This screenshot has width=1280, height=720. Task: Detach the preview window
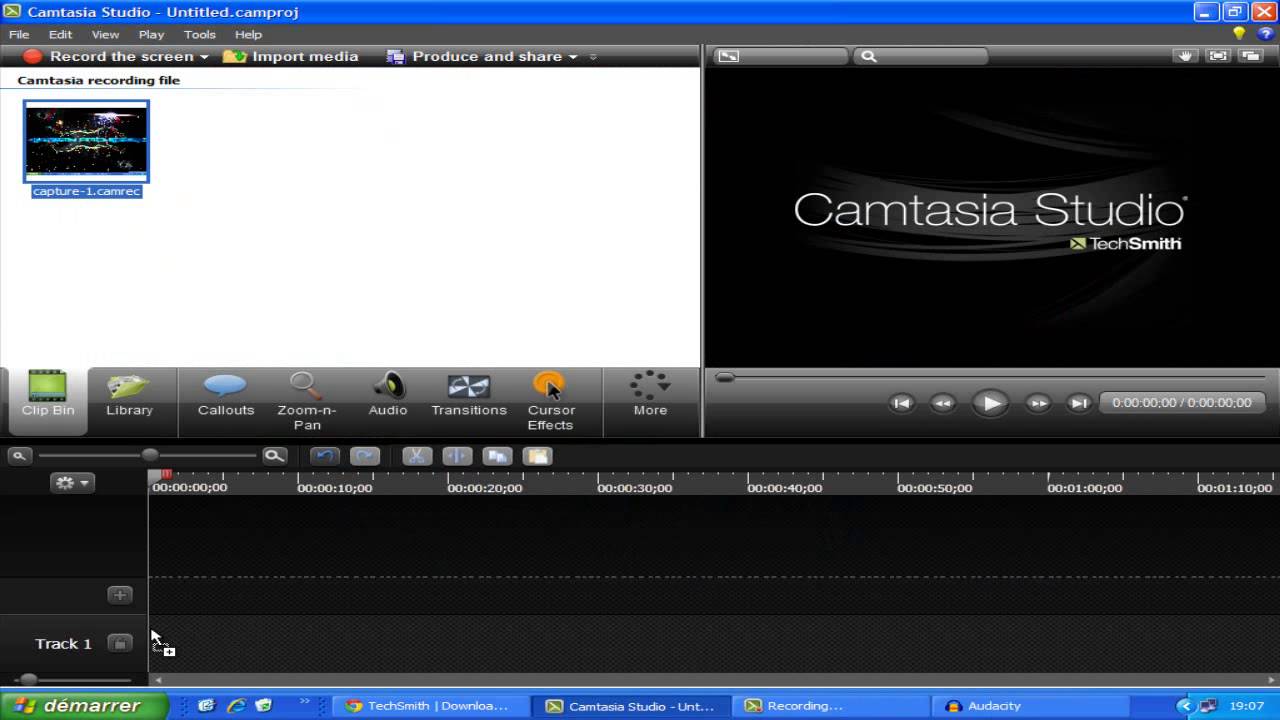[x=1250, y=56]
